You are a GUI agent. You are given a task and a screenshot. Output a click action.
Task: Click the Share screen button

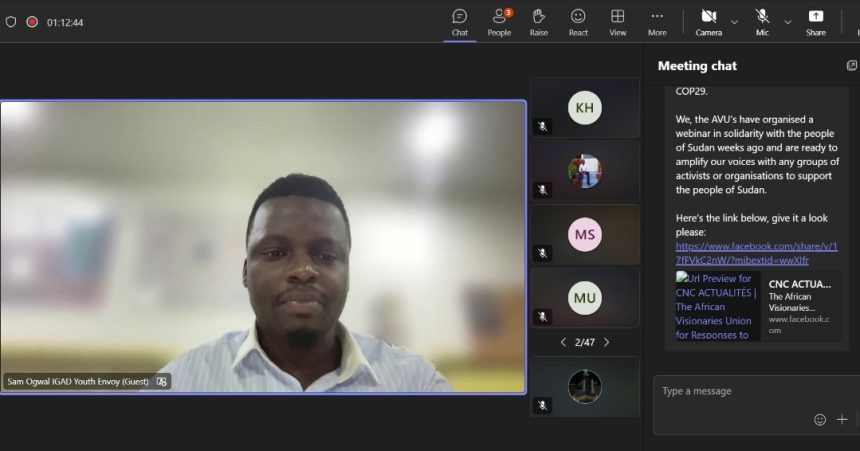click(x=816, y=22)
